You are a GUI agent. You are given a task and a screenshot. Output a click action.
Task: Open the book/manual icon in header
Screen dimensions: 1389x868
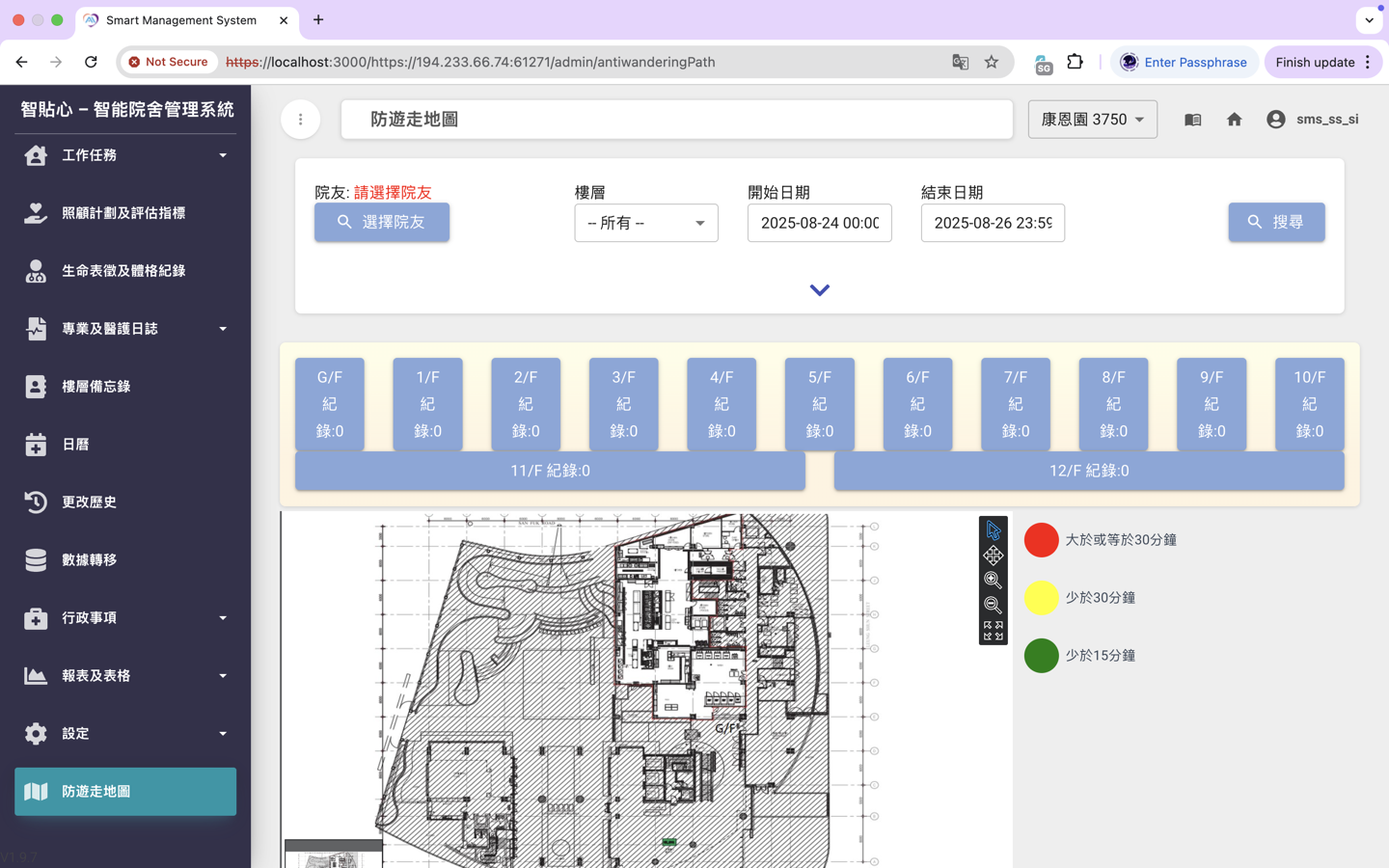tap(1193, 120)
